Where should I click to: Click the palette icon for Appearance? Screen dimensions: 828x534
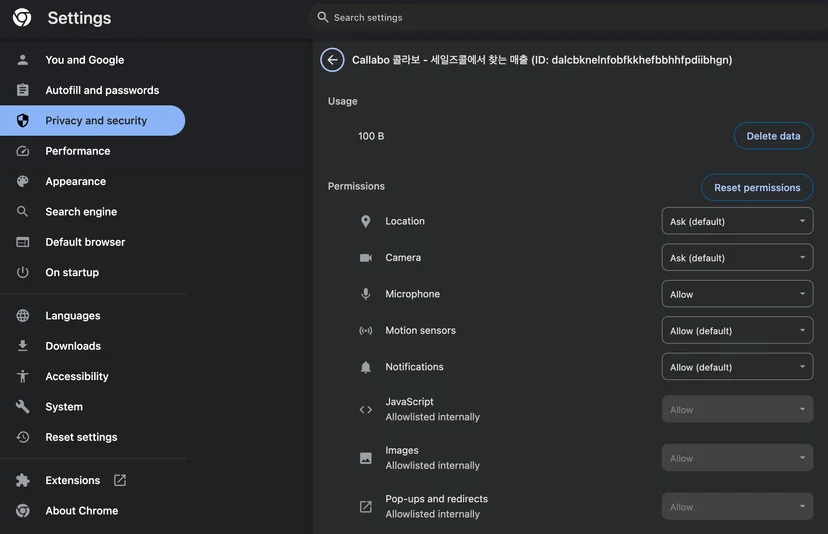[23, 181]
